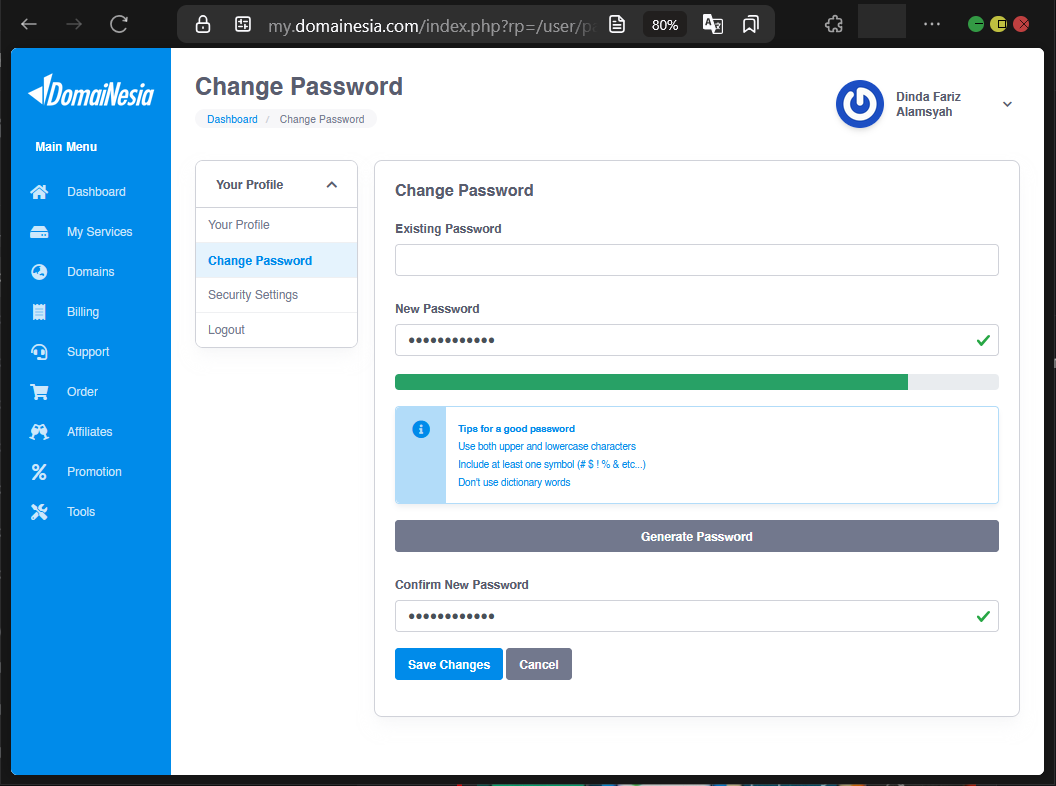This screenshot has height=786, width=1056.
Task: Click the Save Changes button
Action: [x=449, y=664]
